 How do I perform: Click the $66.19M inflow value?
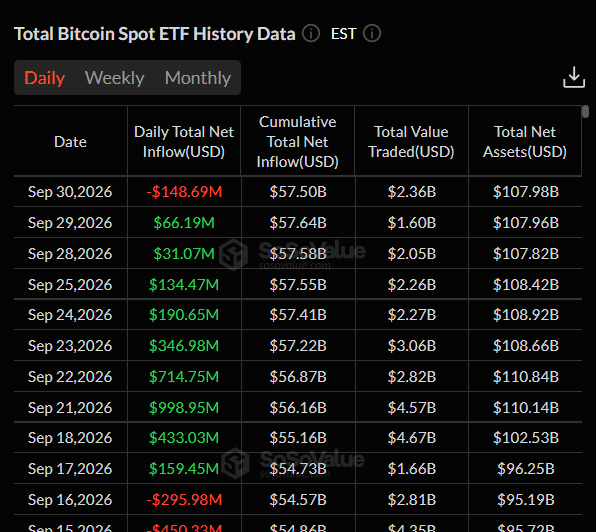tap(184, 223)
